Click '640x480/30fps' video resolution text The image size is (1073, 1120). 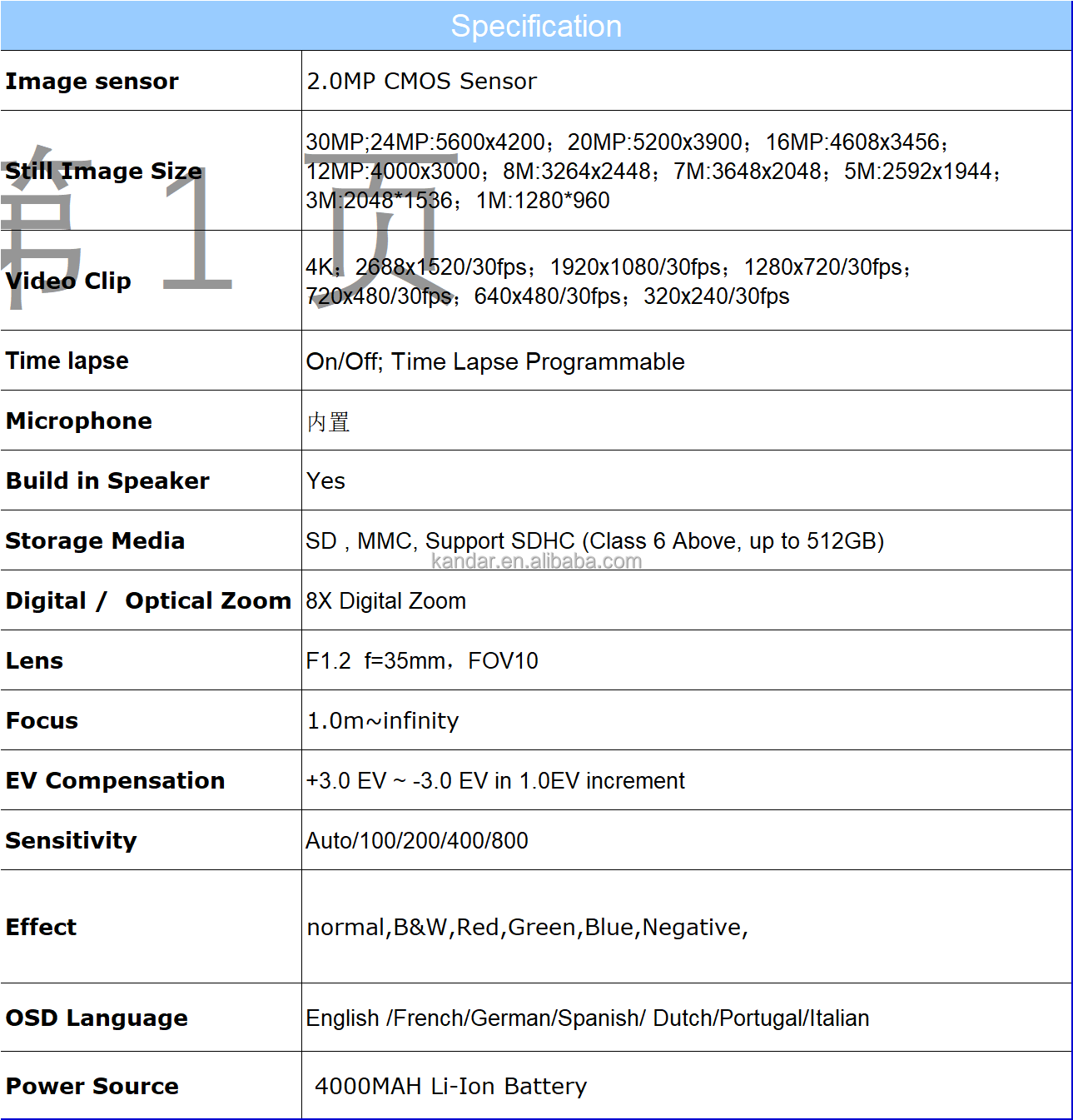[x=547, y=296]
